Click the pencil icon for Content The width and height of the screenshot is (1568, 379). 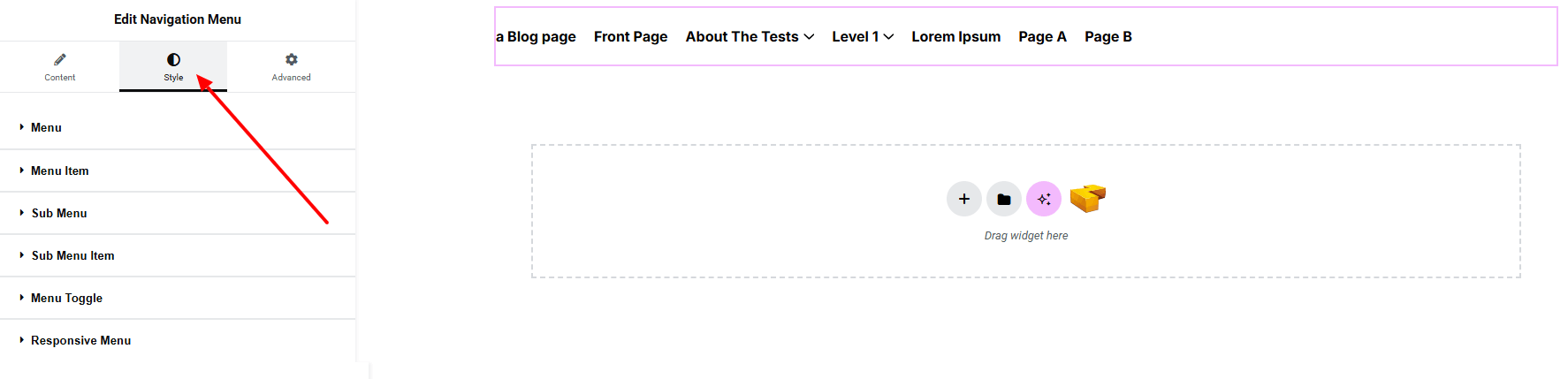(x=60, y=60)
